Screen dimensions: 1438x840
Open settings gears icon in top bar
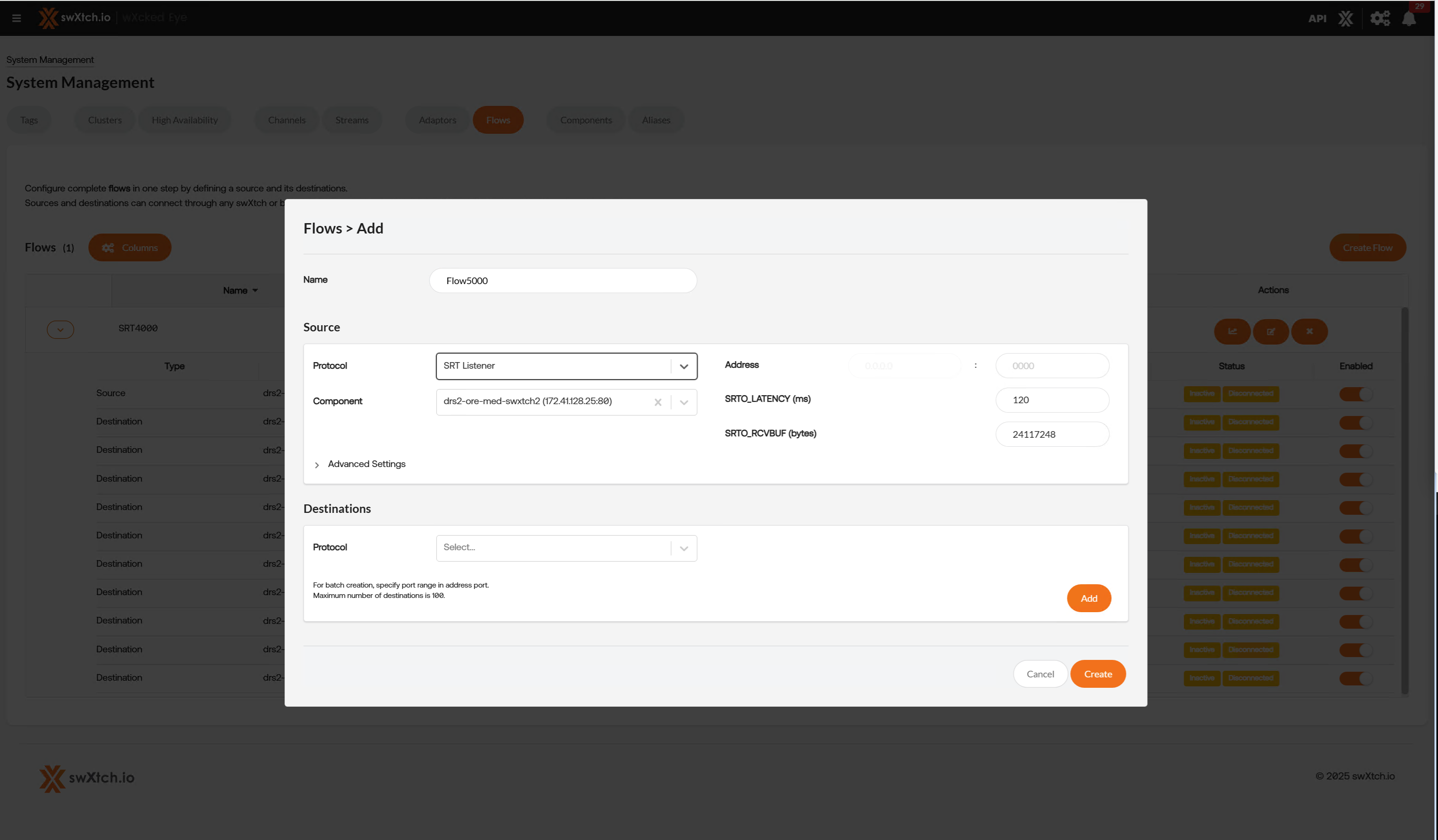point(1380,18)
